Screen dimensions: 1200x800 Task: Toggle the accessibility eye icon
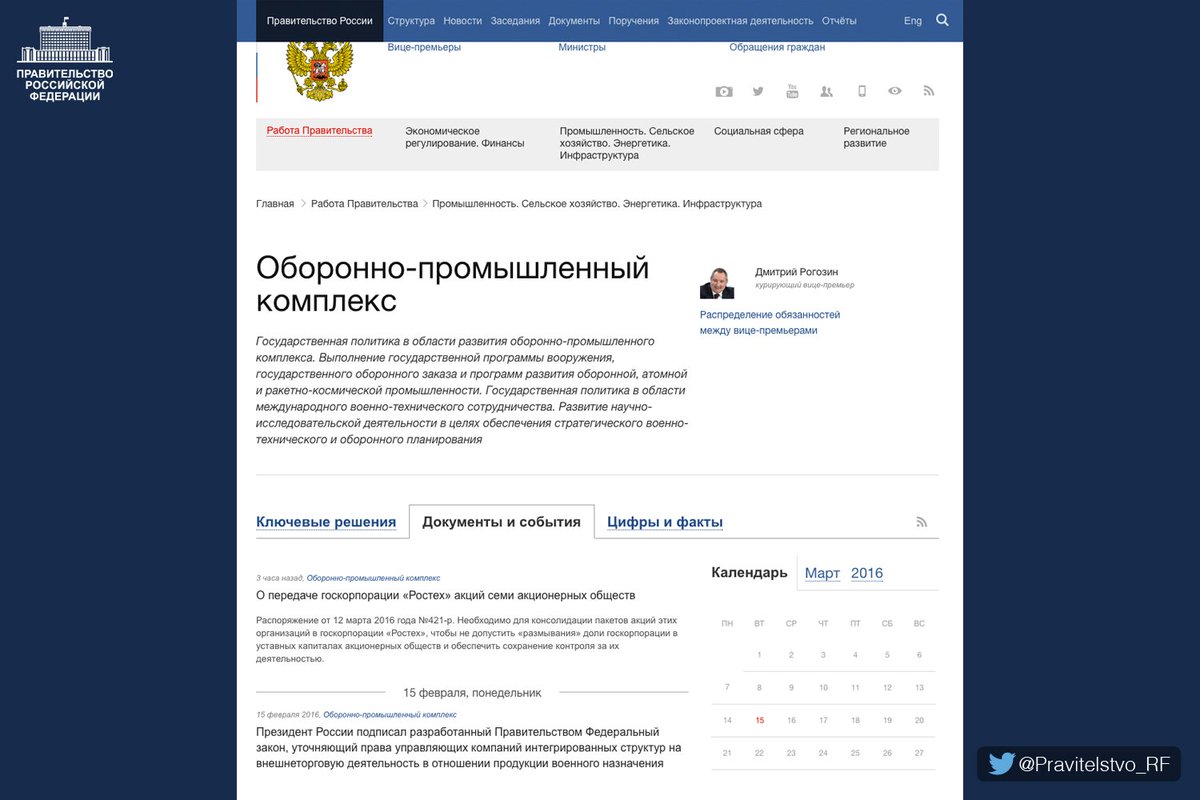coord(895,91)
